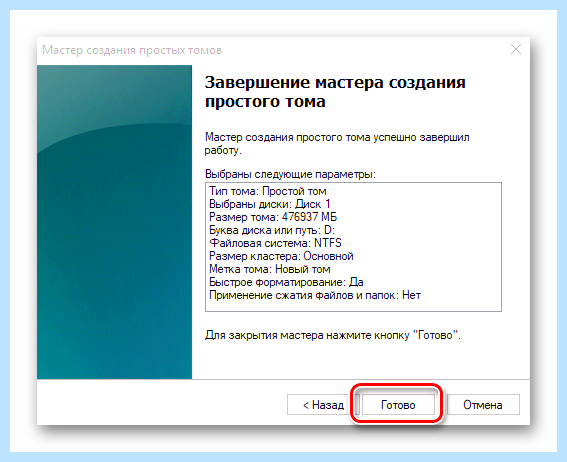The width and height of the screenshot is (567, 462).
Task: Click the Готово button to finish
Action: pyautogui.click(x=398, y=405)
